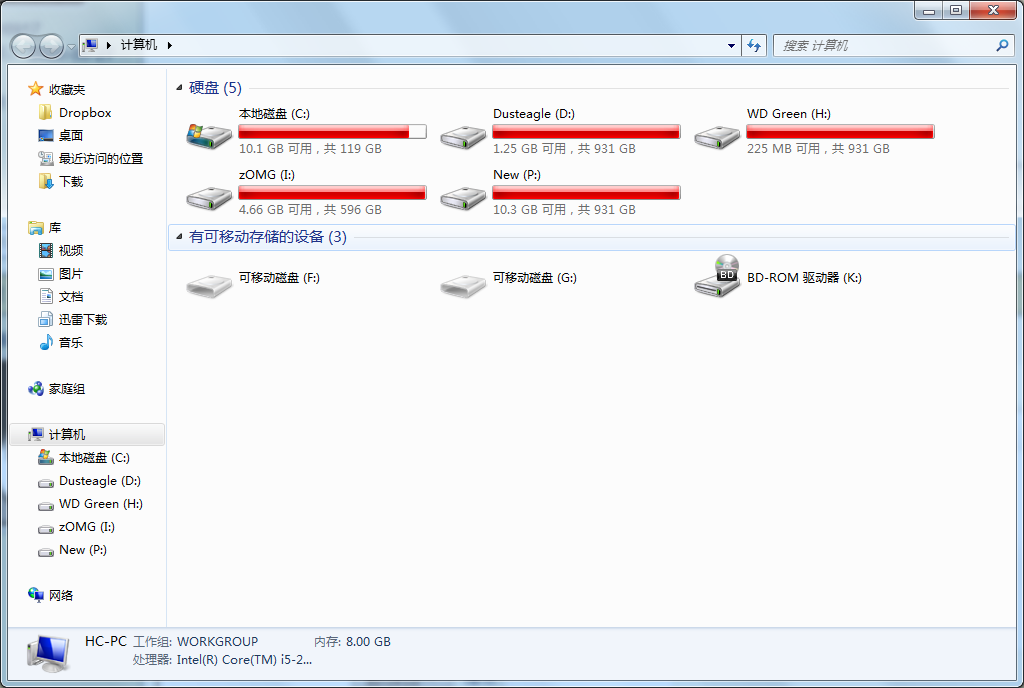Click the search magnifier icon
The width and height of the screenshot is (1024, 688).
[x=1002, y=45]
